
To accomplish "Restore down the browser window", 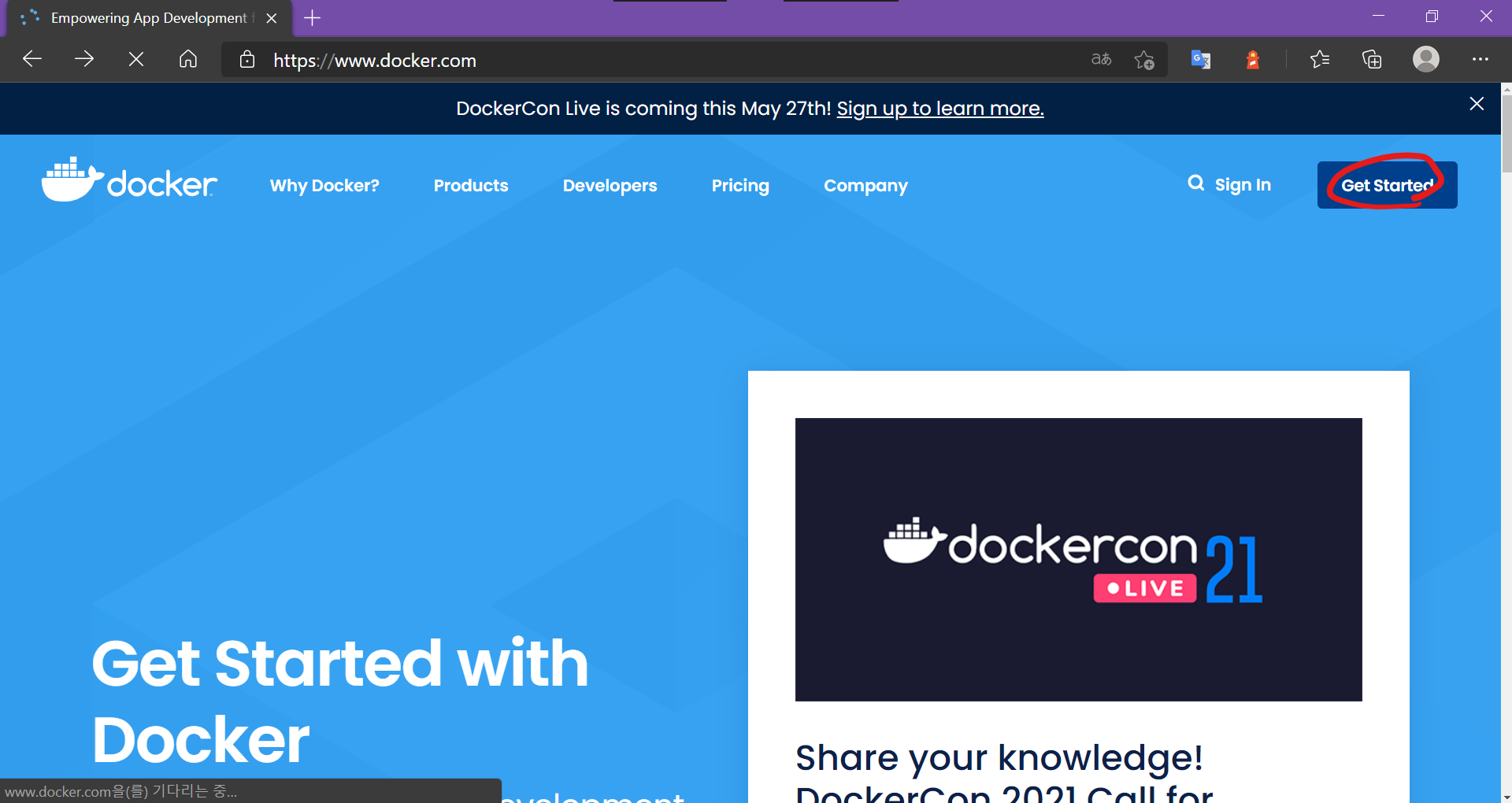I will (1432, 17).
